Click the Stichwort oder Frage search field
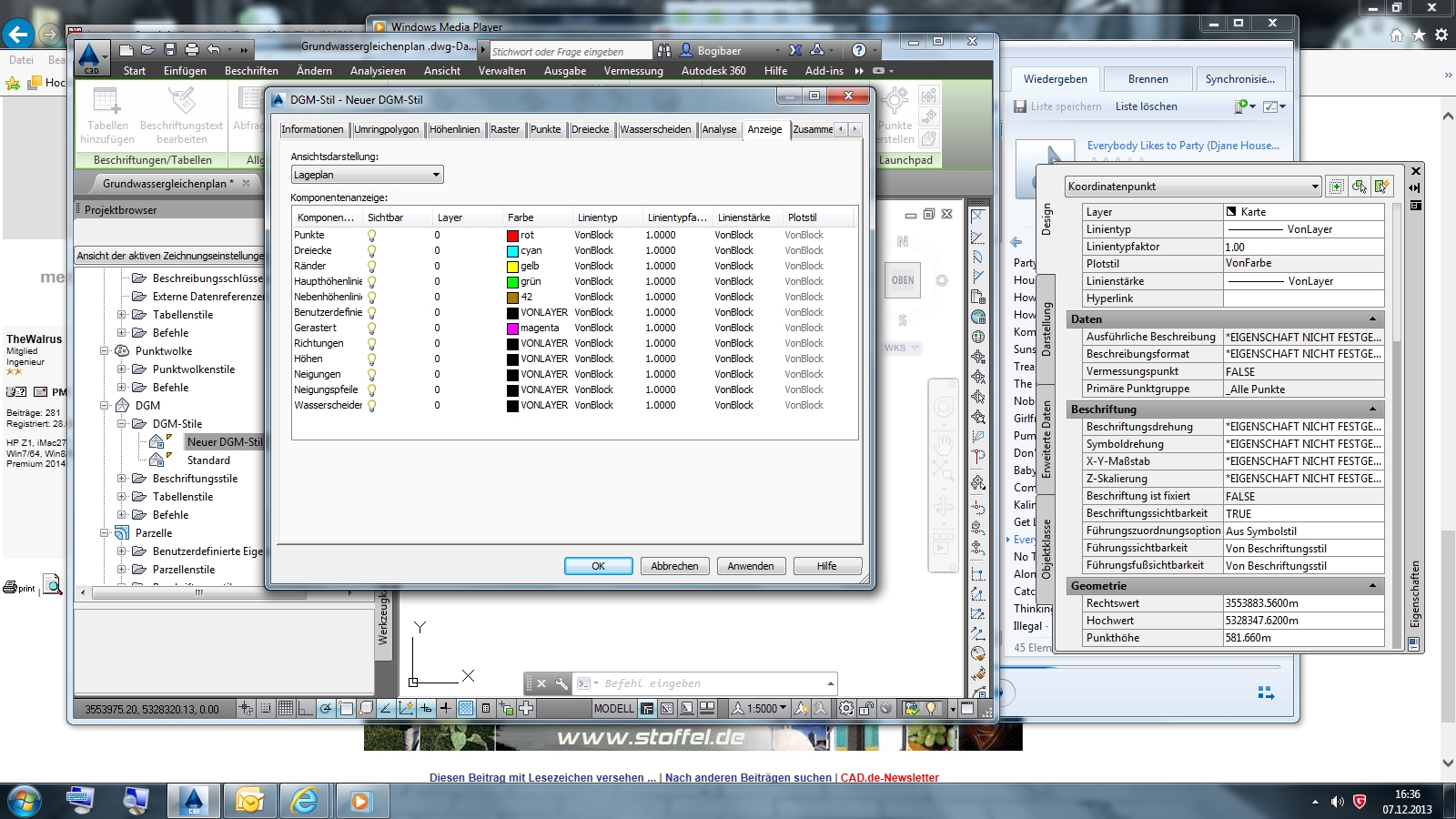 coord(571,52)
